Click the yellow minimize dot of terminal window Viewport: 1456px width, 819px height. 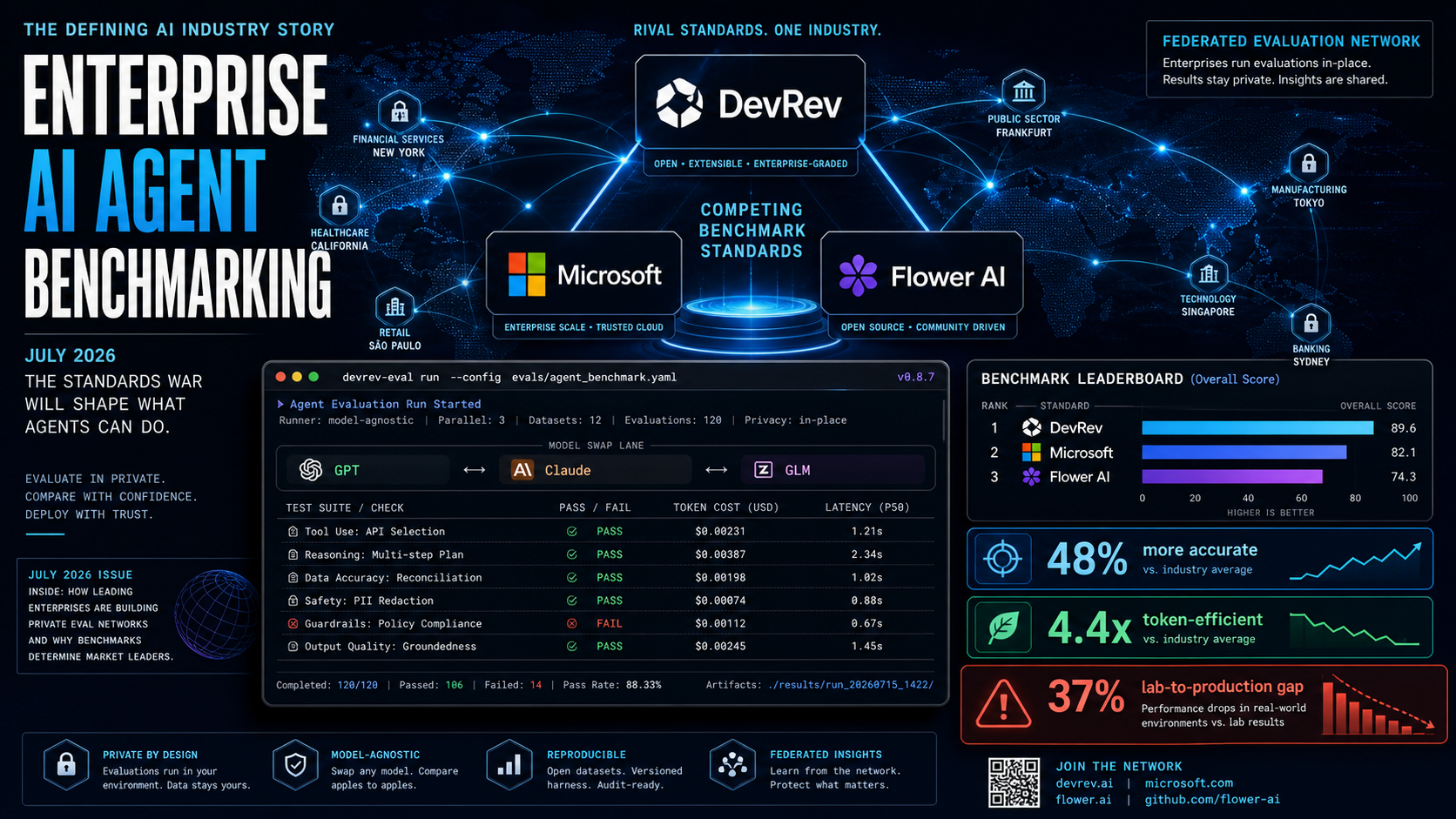(297, 377)
